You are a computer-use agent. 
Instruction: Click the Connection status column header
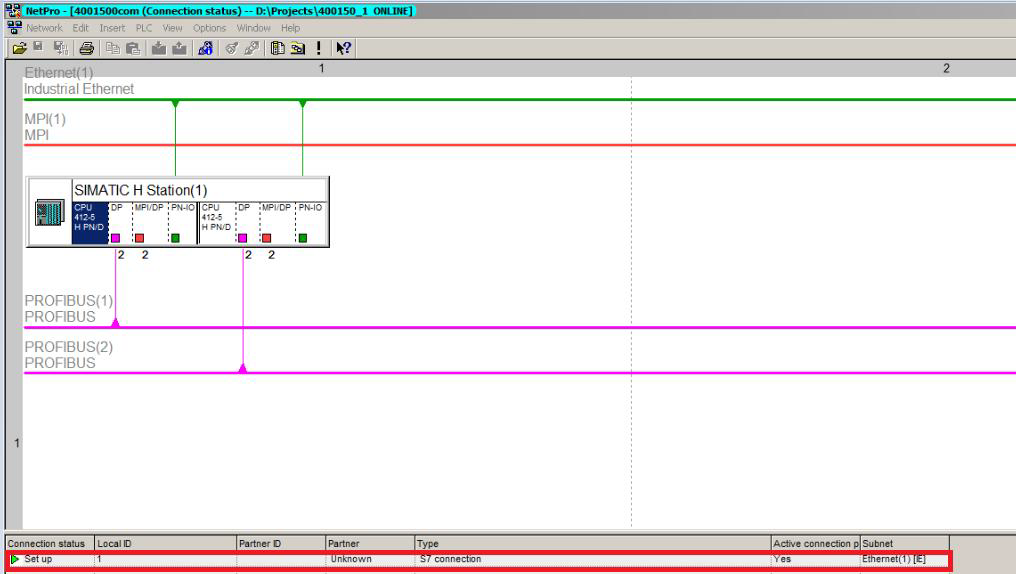pyautogui.click(x=50, y=544)
